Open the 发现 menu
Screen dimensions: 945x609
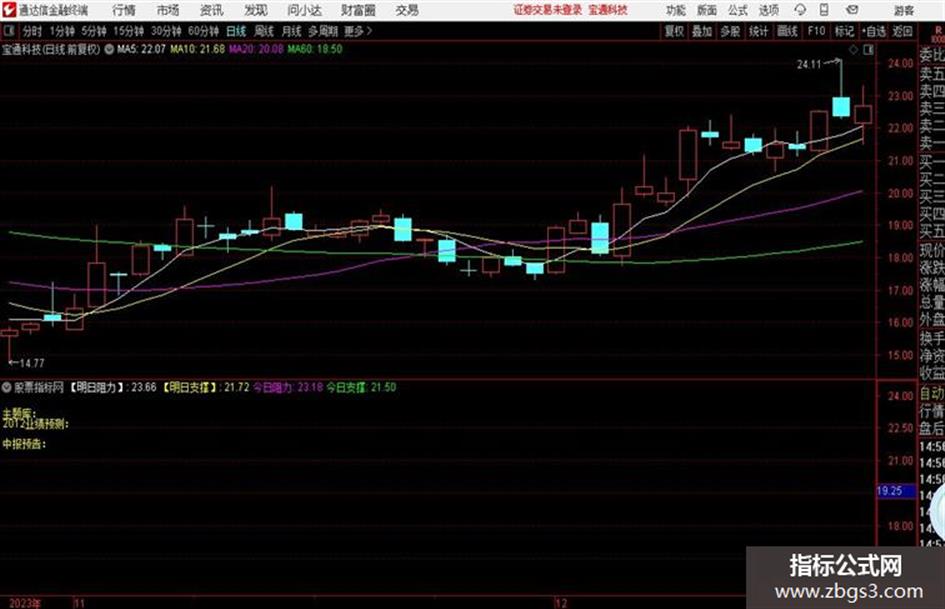click(x=256, y=10)
